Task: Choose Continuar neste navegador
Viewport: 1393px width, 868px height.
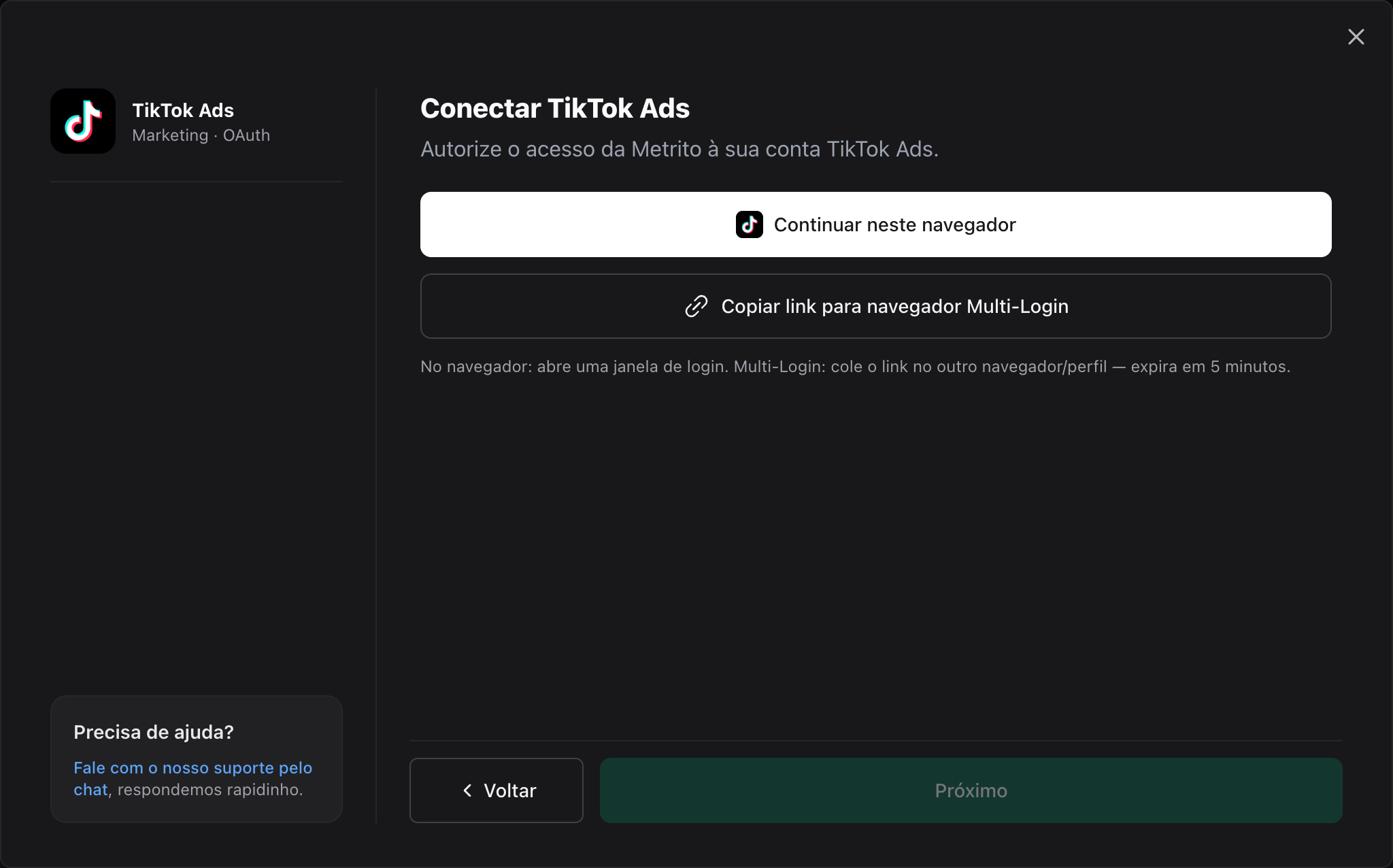Action: [875, 224]
